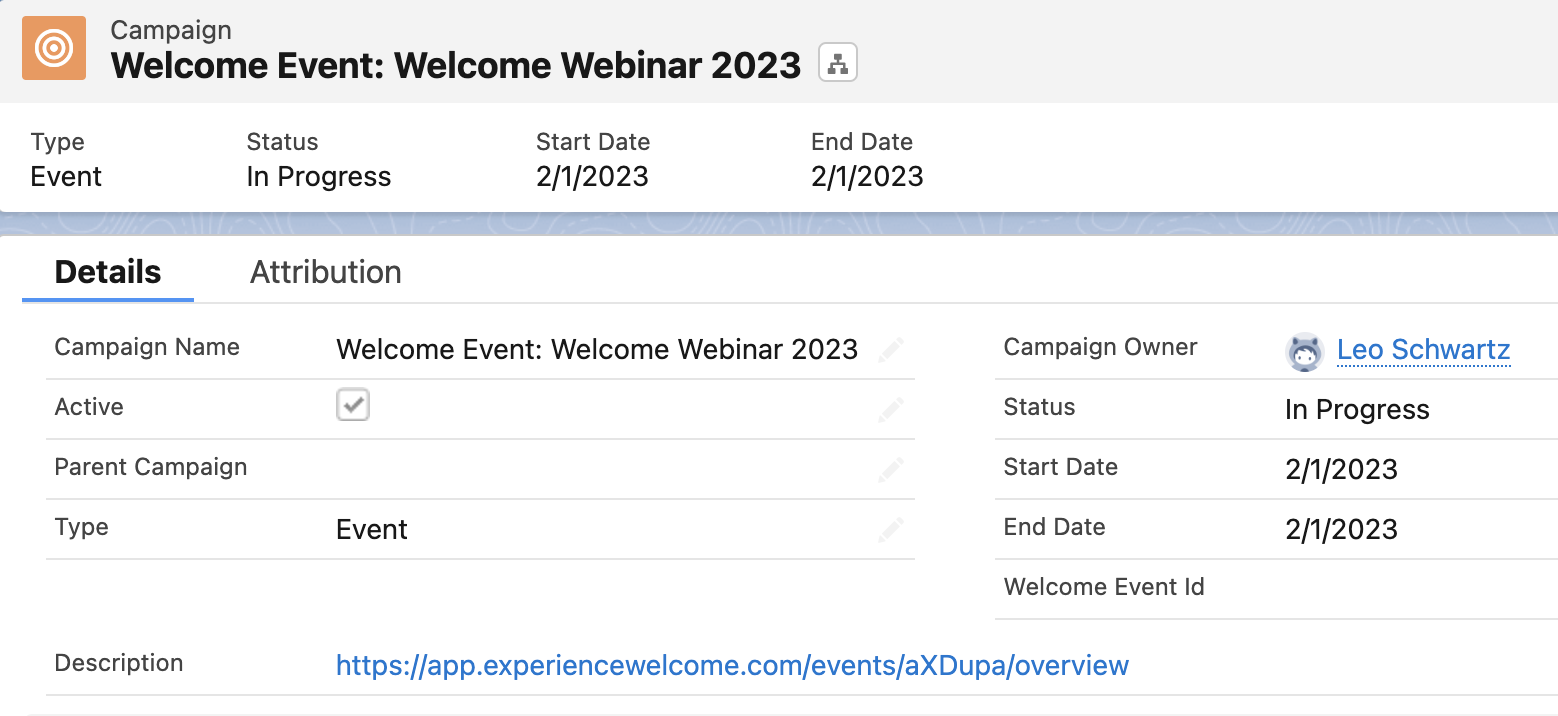Image resolution: width=1558 pixels, height=716 pixels.
Task: Edit Campaign Name with pencil icon
Action: click(x=890, y=349)
